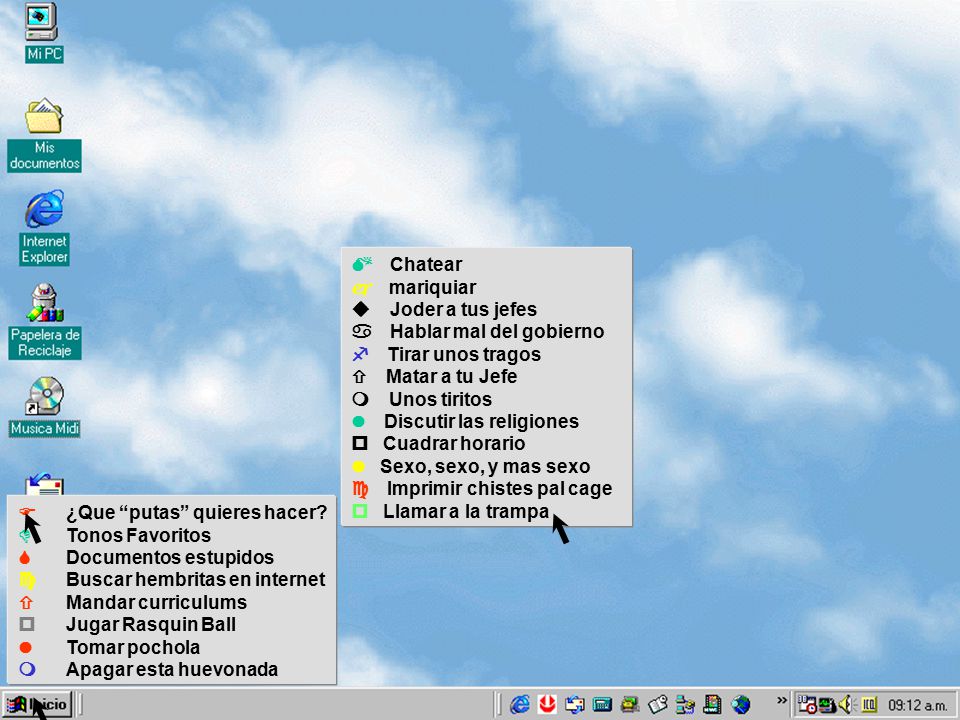Select Sexo, sexo, y mas sexo
Screen dimensions: 960x720
(486, 467)
